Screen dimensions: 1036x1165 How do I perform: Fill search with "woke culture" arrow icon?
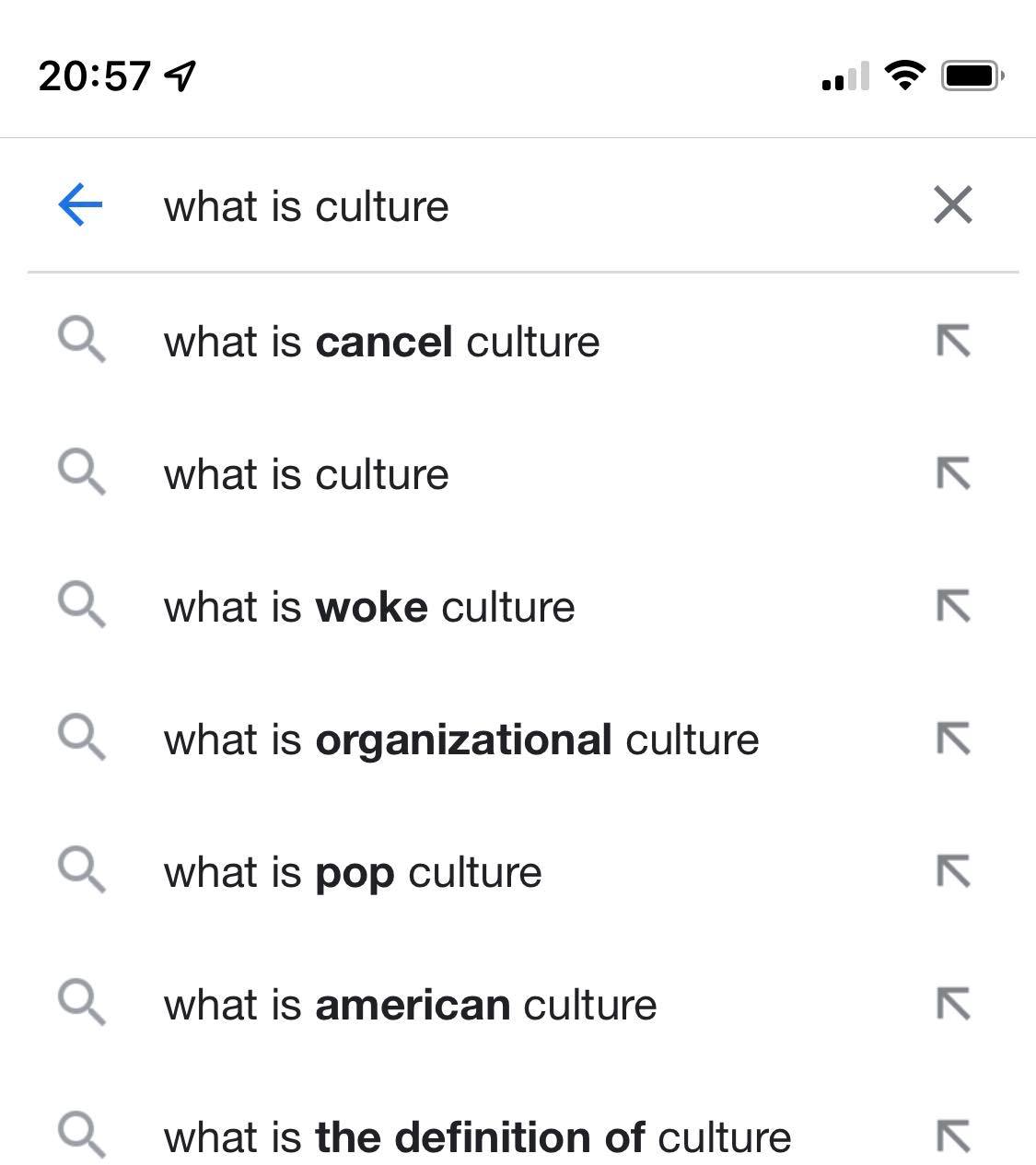point(953,607)
